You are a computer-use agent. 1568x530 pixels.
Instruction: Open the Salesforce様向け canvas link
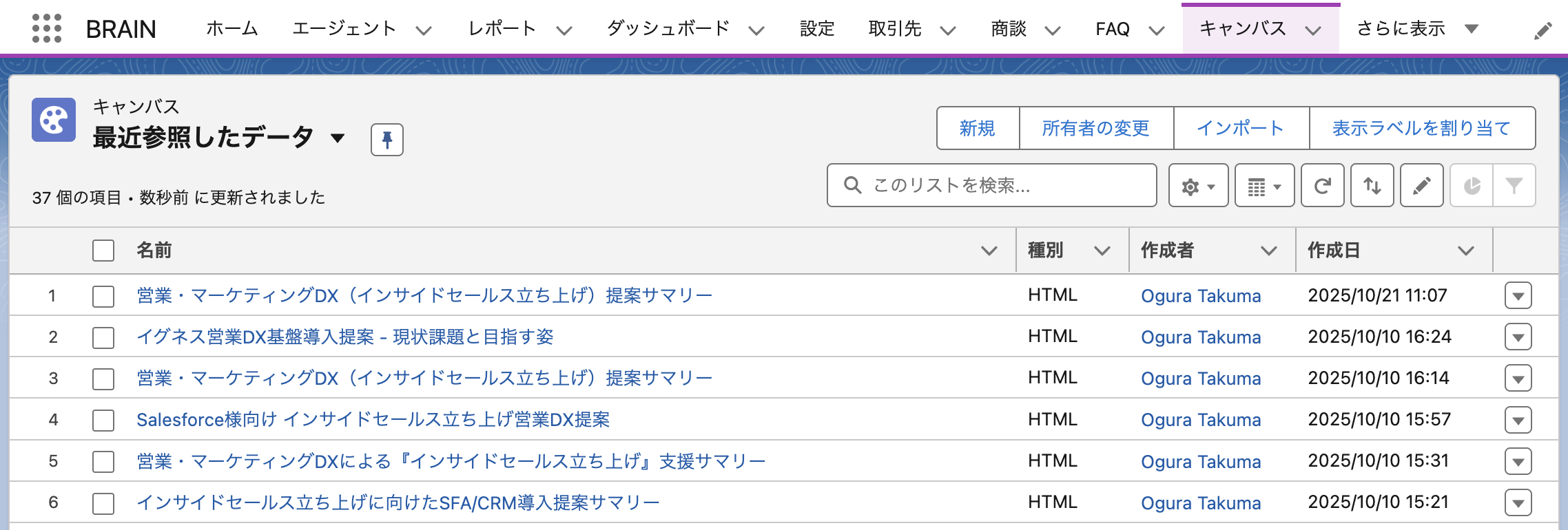tap(373, 420)
